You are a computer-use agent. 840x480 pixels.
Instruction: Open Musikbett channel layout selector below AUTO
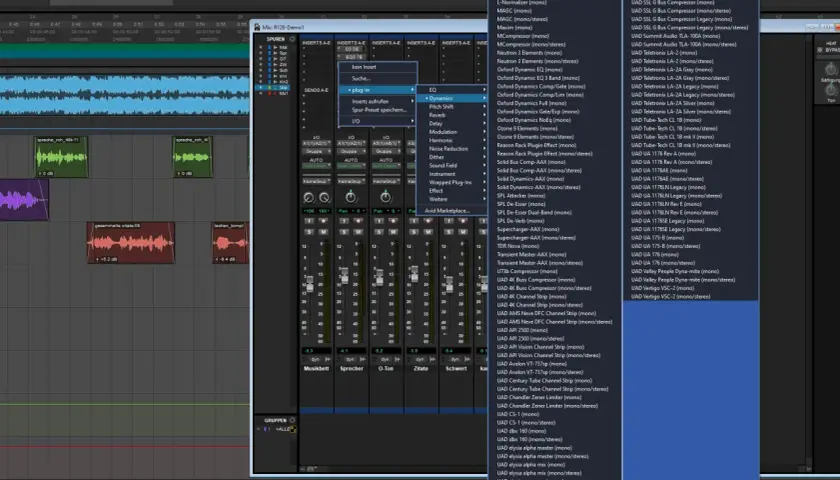316,182
